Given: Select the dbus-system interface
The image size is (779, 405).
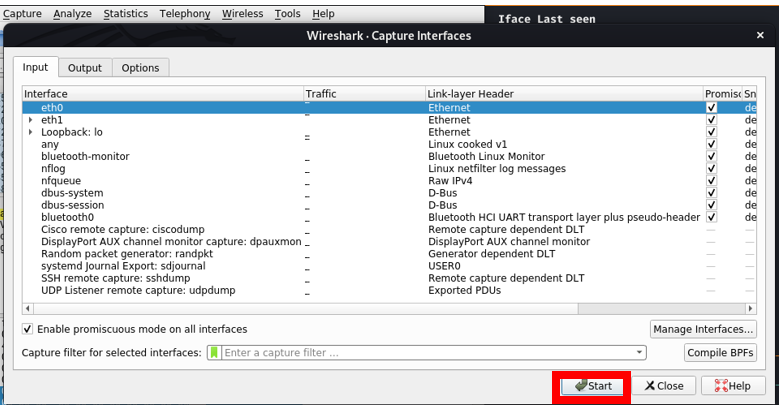Looking at the screenshot, I should tap(389, 193).
